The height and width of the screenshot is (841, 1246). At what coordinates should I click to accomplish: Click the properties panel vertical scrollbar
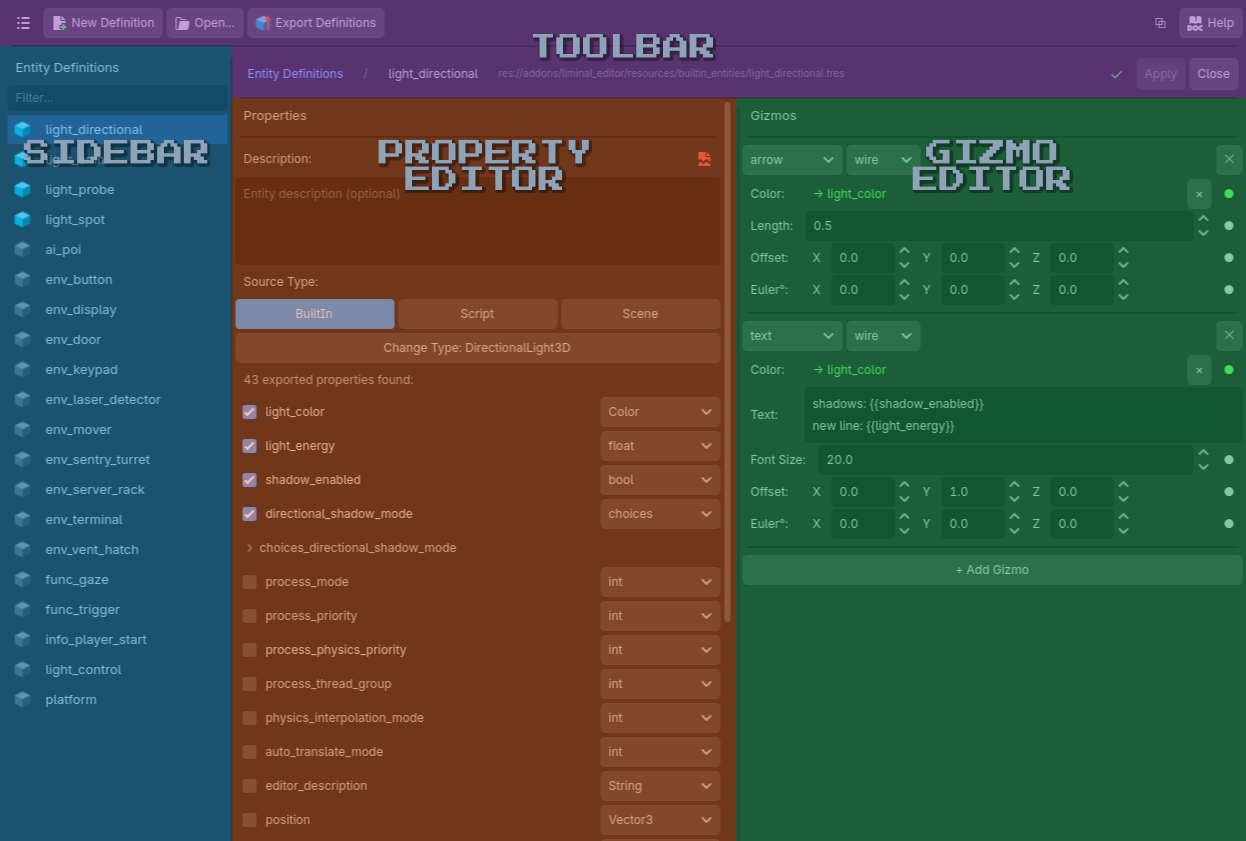[728, 360]
